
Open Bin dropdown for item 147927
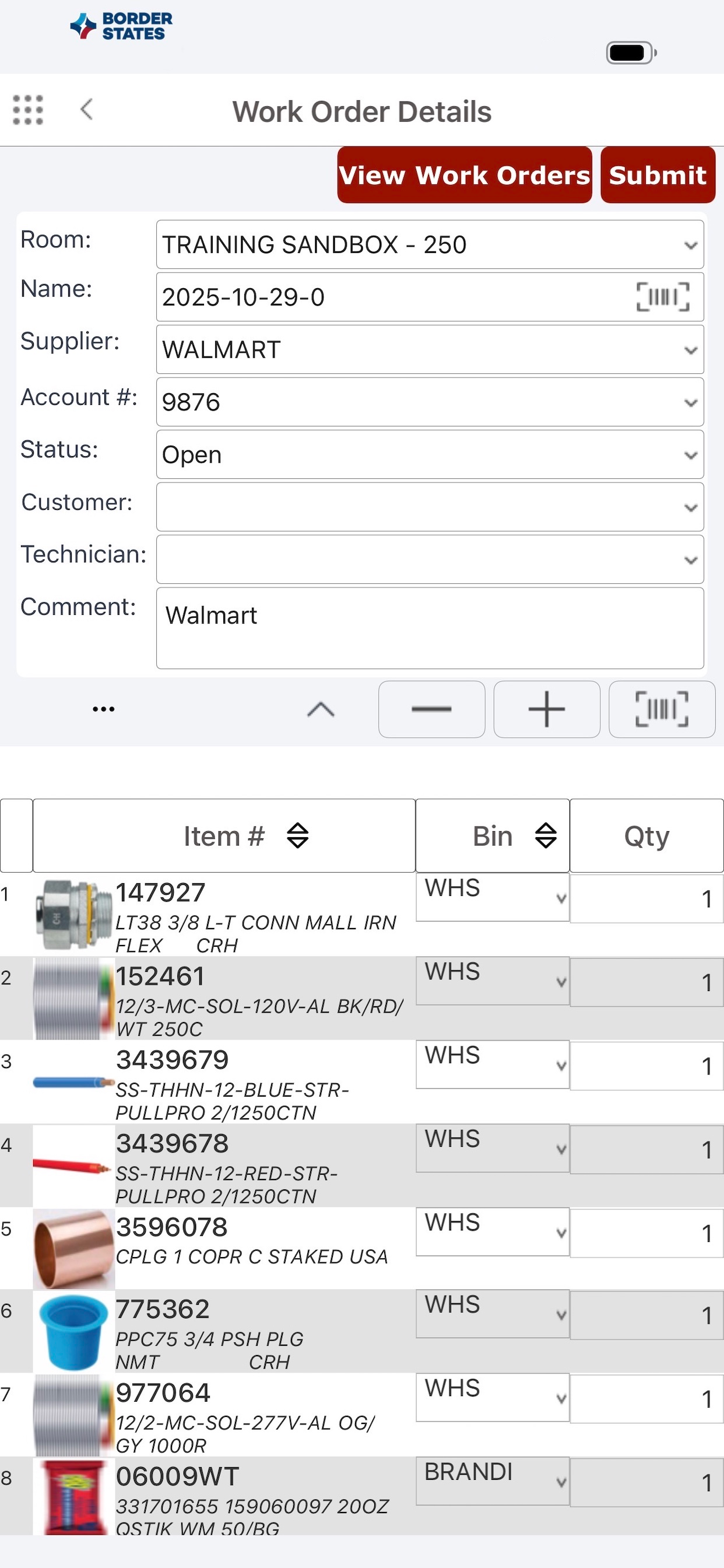(x=493, y=897)
